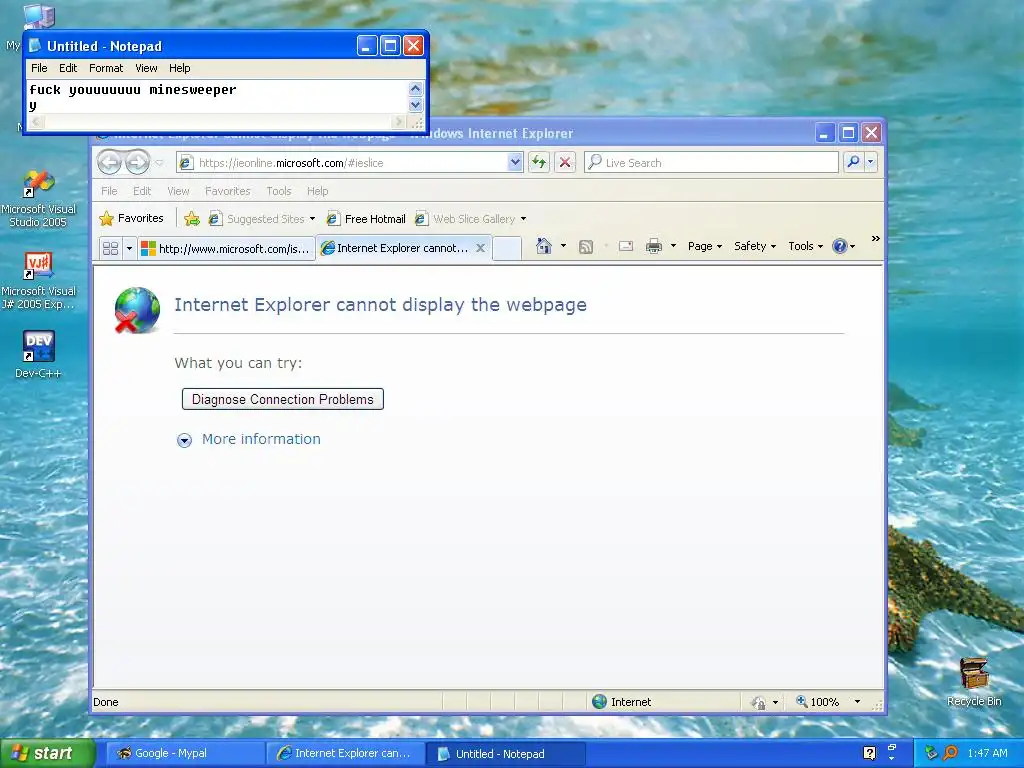
Task: Open the Tools command bar dropdown
Action: click(x=805, y=246)
